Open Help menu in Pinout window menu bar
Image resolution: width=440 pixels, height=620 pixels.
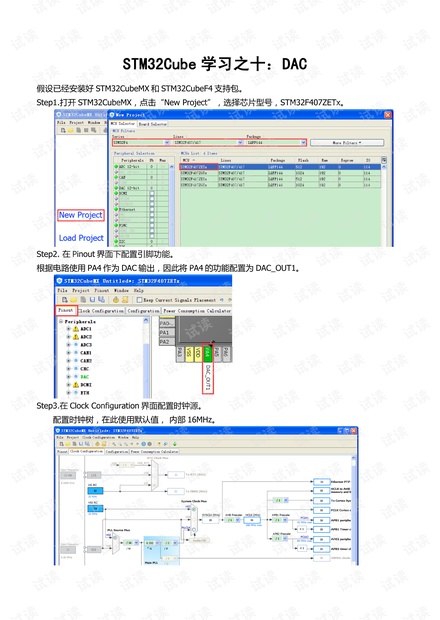tap(138, 290)
